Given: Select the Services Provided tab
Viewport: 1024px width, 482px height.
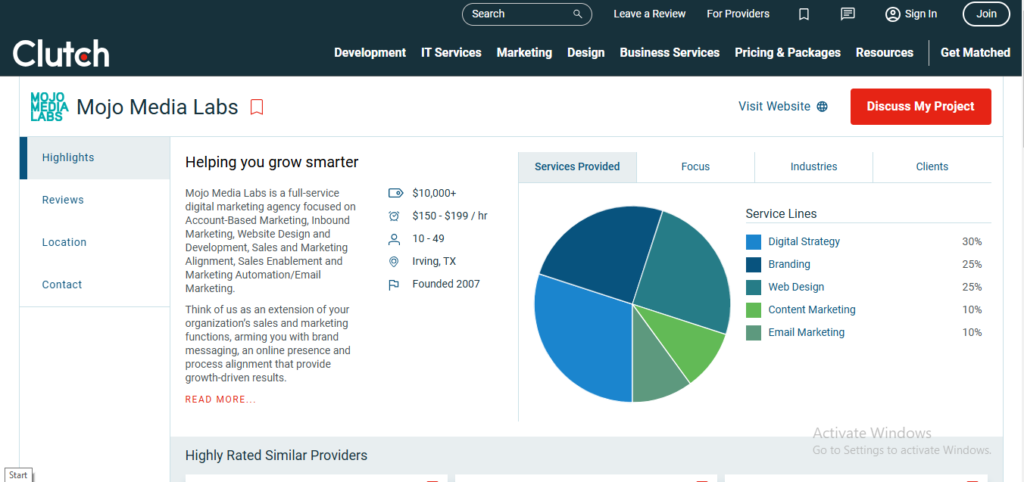Looking at the screenshot, I should (x=577, y=167).
